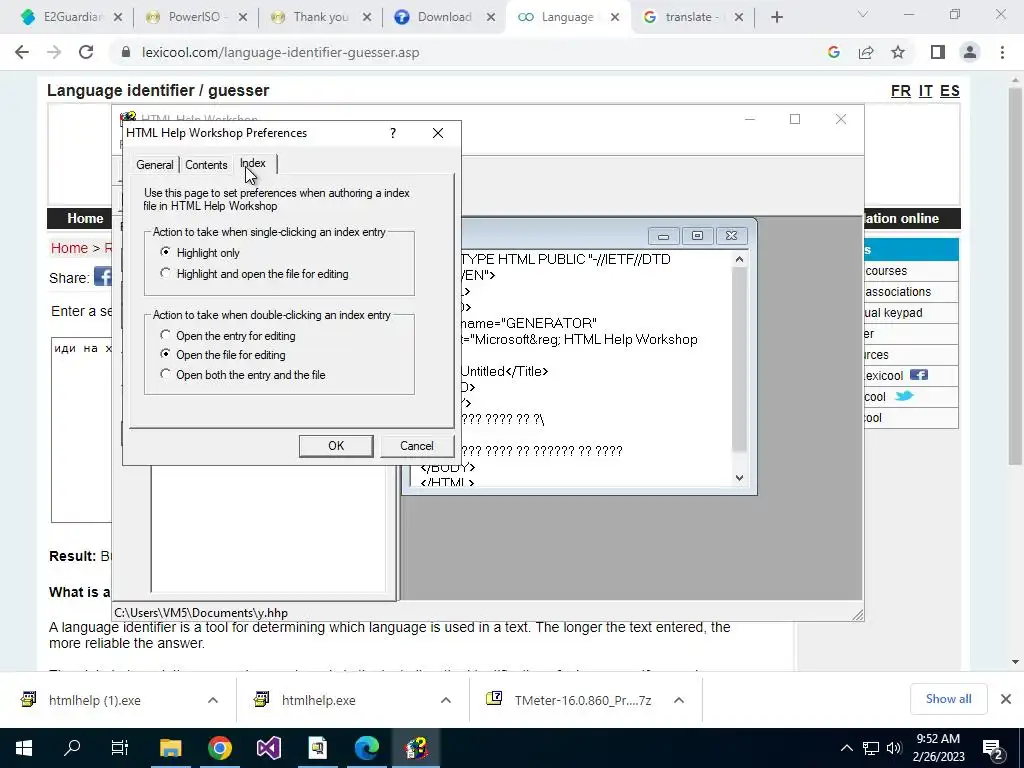Open the tab search chevron in Chrome
The height and width of the screenshot is (768, 1024).
tap(863, 14)
